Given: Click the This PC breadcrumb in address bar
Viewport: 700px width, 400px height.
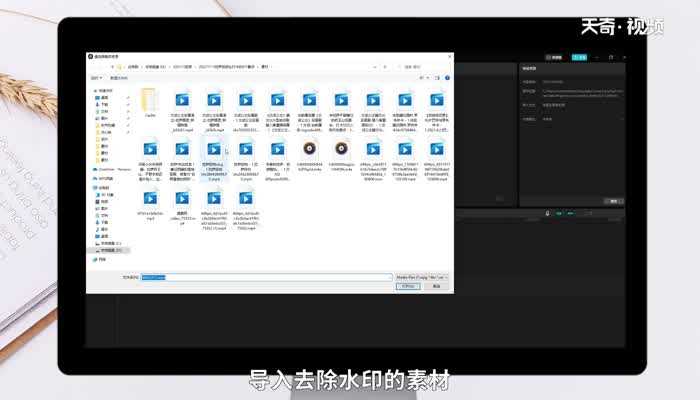Looking at the screenshot, I should click(133, 67).
